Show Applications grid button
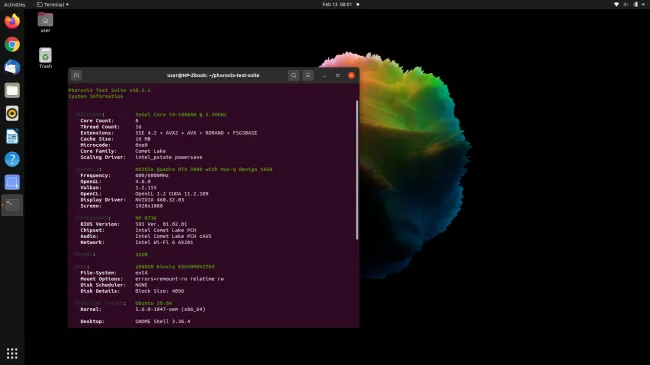Viewport: 650px width, 365px height. [12, 353]
